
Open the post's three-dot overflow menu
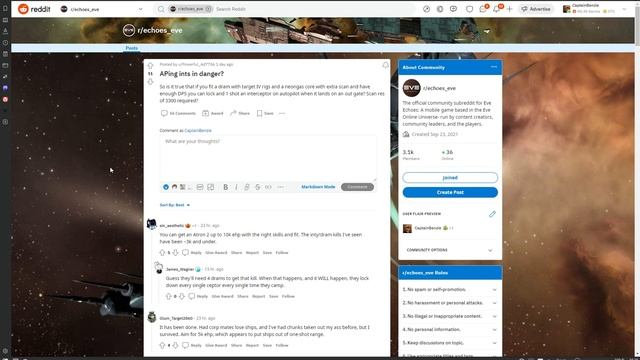[282, 113]
